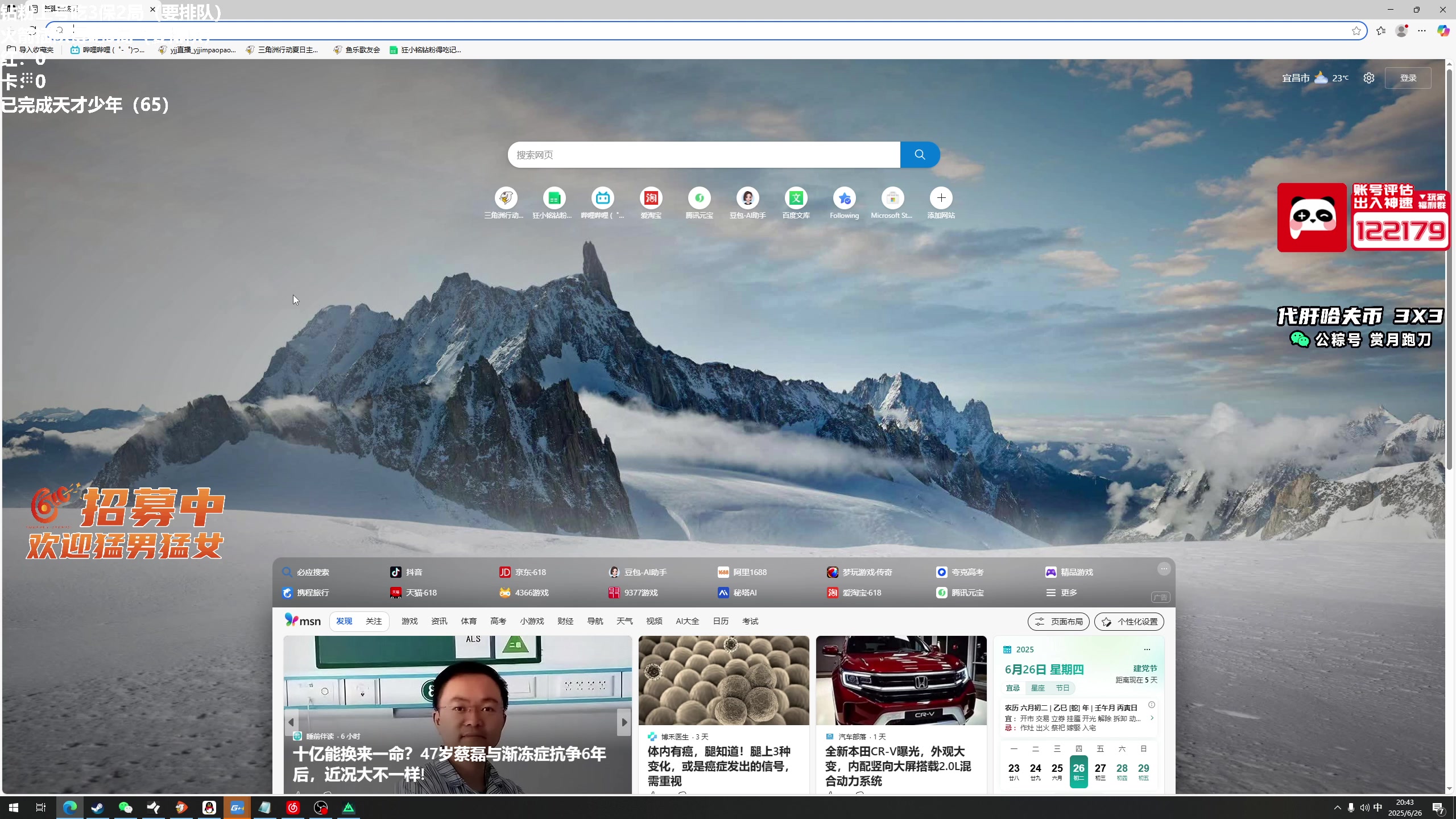
Task: Open the Following quick link tile
Action: point(844,203)
